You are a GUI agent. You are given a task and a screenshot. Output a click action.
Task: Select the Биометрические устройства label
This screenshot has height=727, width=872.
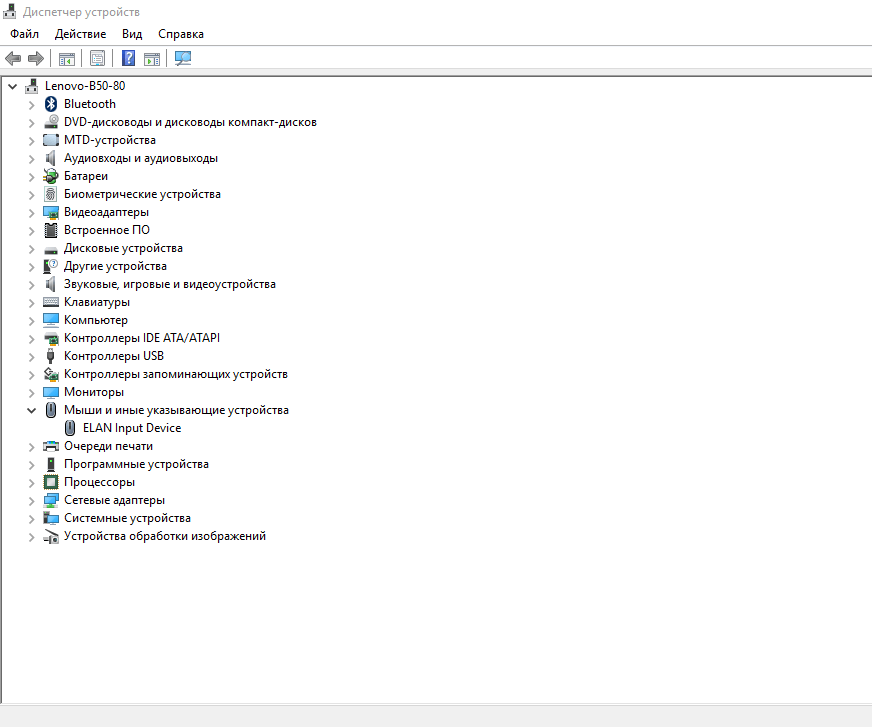click(142, 194)
